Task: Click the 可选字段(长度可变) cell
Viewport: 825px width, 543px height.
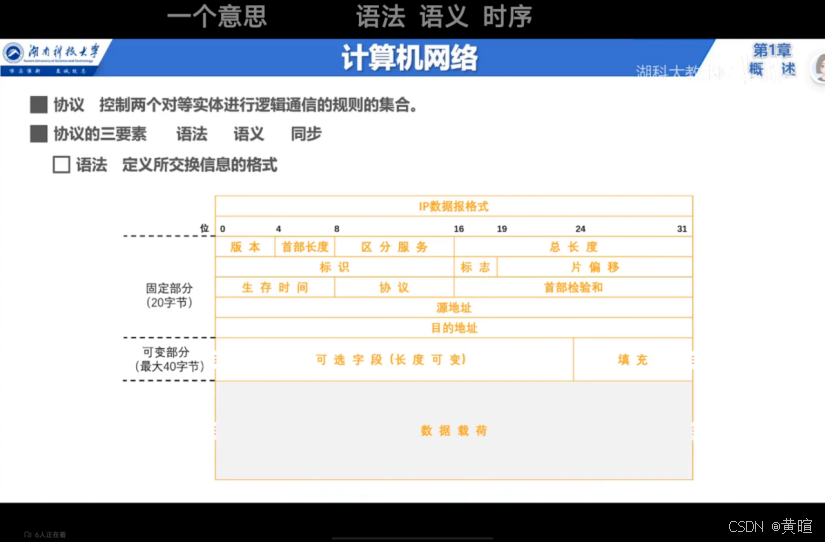Action: point(394,359)
